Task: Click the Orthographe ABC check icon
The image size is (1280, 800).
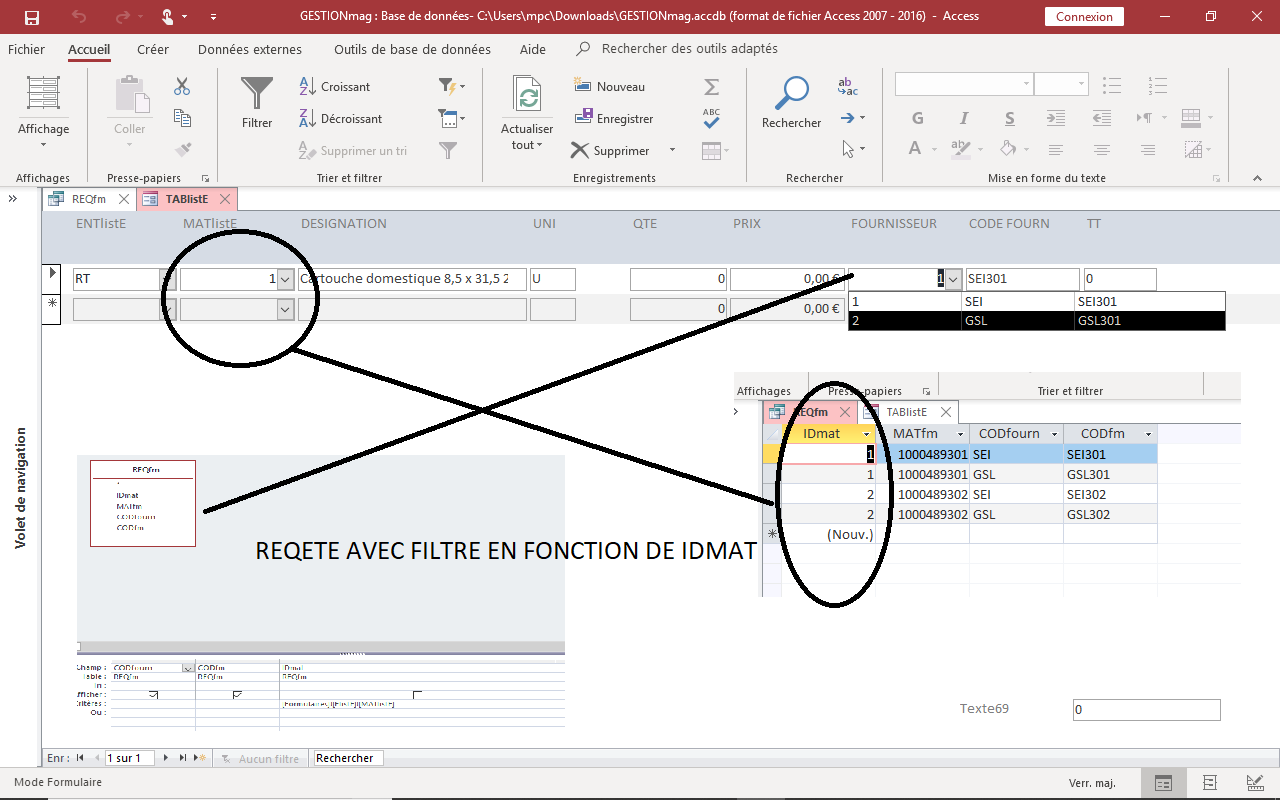Action: click(x=711, y=118)
